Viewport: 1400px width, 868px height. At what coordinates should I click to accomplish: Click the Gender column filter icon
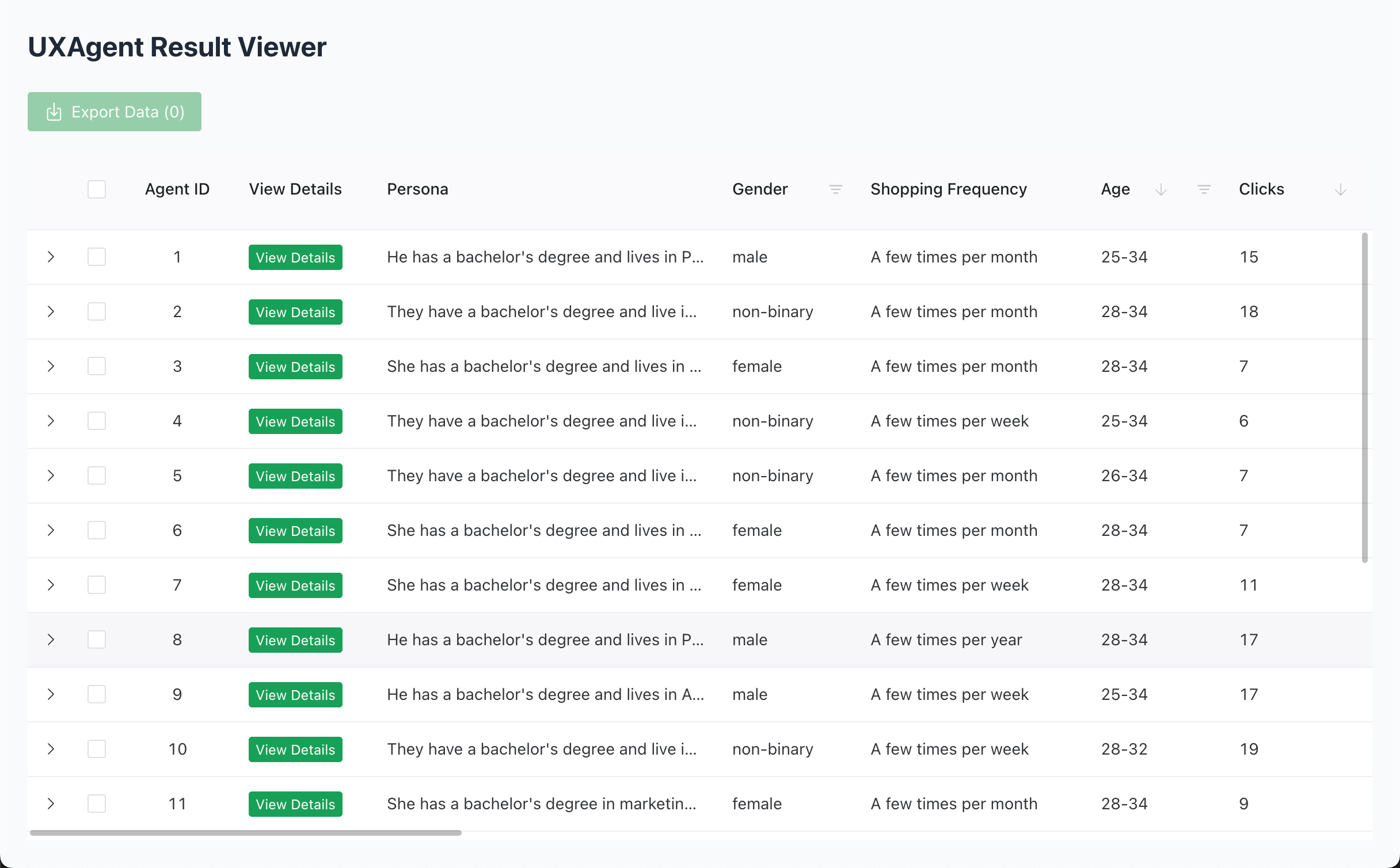(x=835, y=189)
